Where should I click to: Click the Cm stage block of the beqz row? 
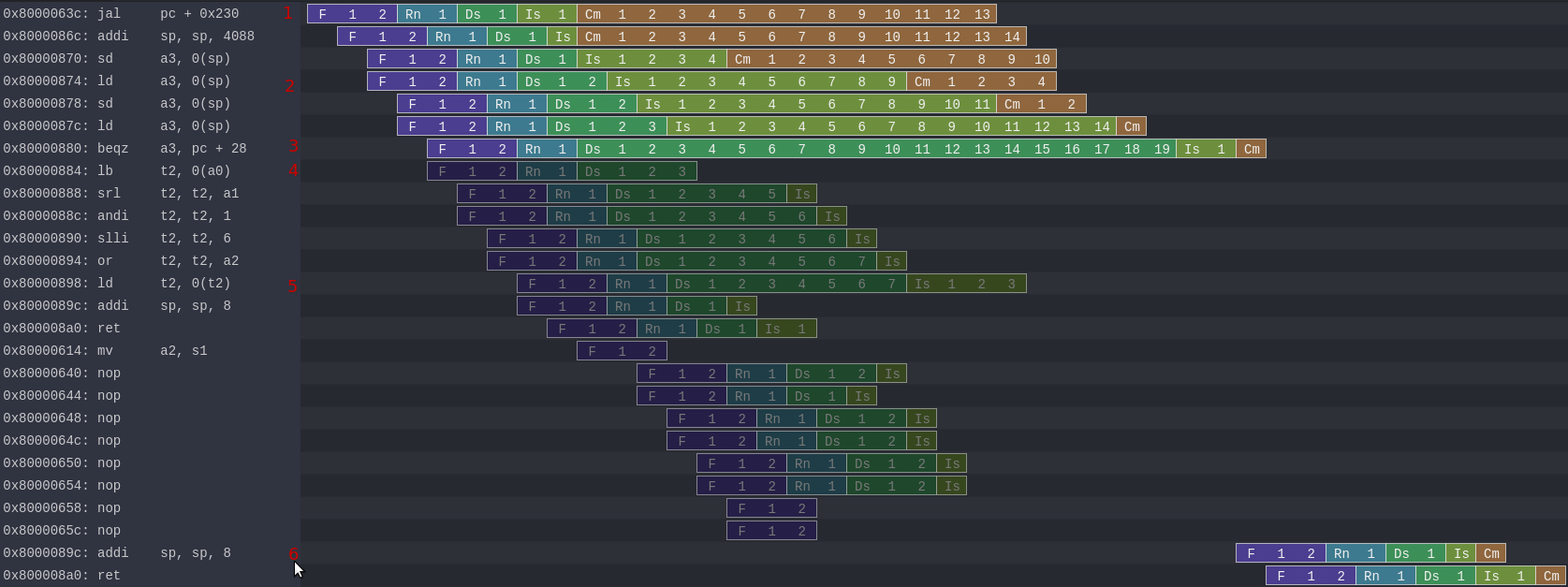pyautogui.click(x=1251, y=149)
